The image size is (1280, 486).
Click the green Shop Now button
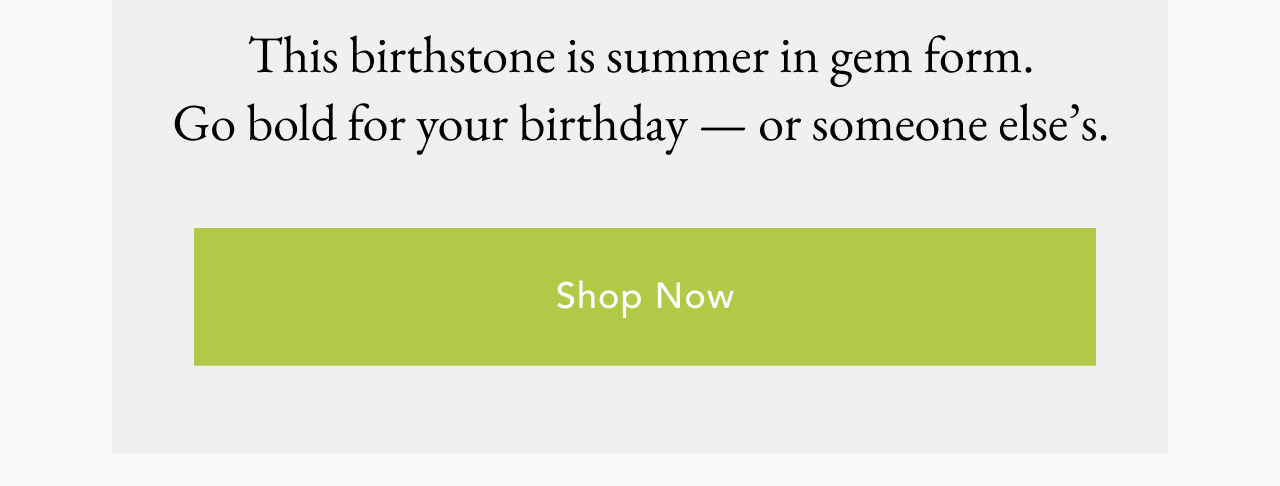645,297
